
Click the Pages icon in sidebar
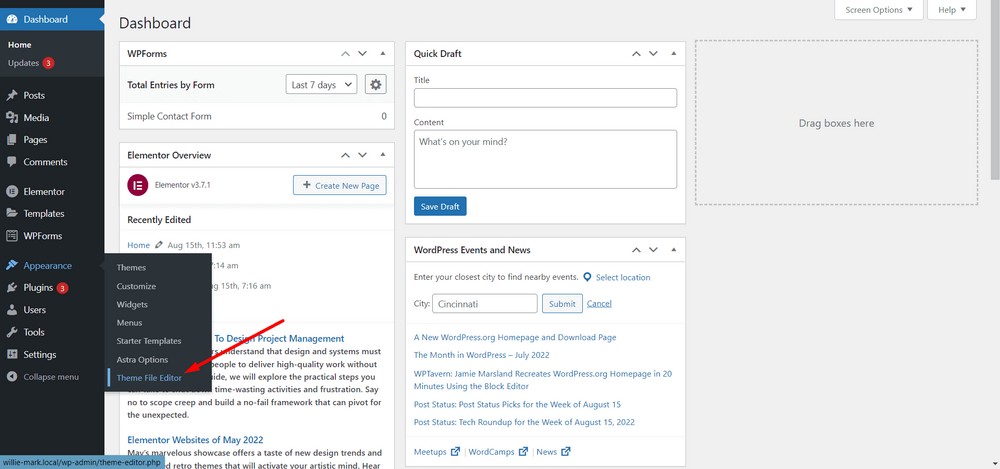coord(11,140)
